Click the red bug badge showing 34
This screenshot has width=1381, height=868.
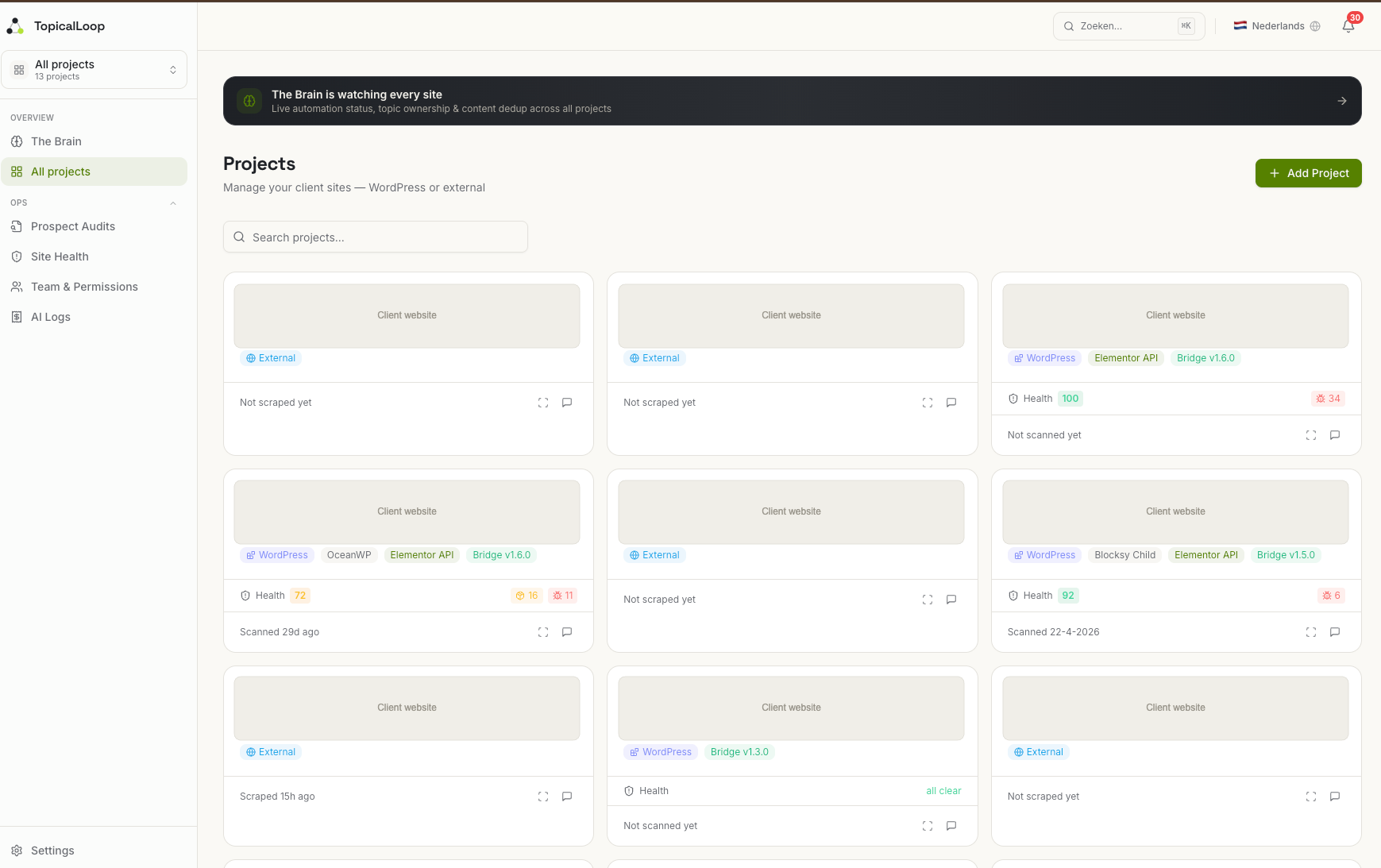click(1328, 399)
